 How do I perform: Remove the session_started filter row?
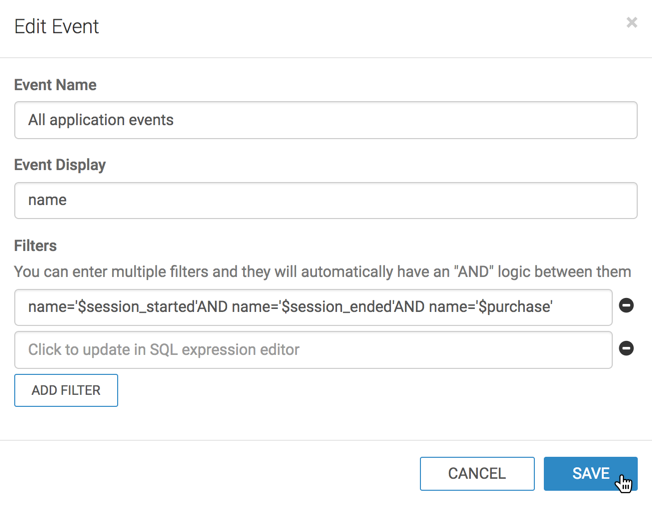(626, 305)
